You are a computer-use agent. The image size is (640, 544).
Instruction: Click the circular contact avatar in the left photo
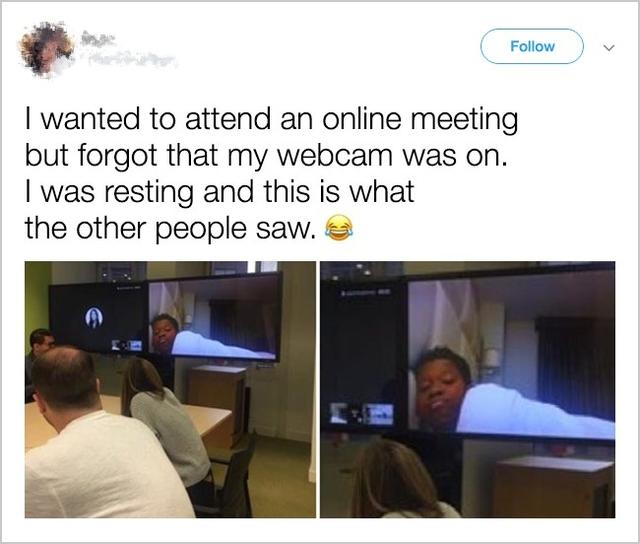click(94, 318)
